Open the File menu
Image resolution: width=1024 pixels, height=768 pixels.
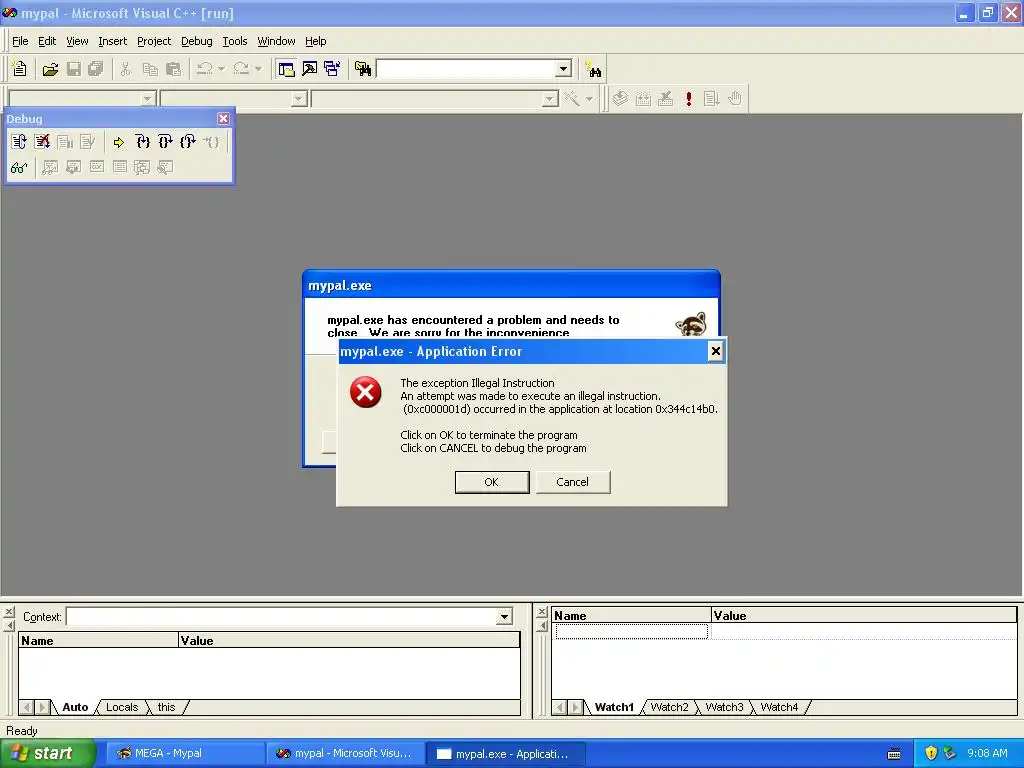(20, 41)
